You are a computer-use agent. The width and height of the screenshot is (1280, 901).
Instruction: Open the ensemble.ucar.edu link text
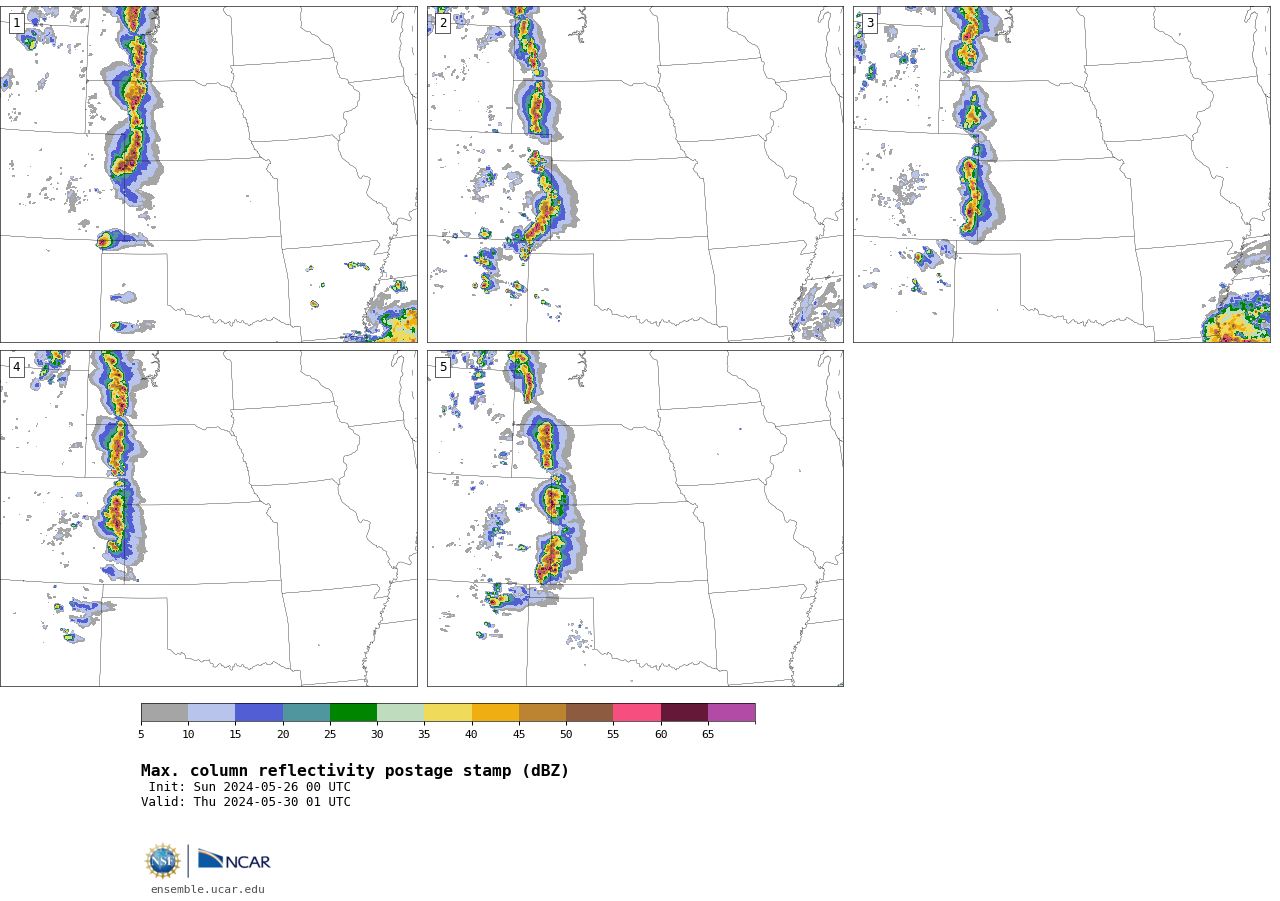point(208,889)
